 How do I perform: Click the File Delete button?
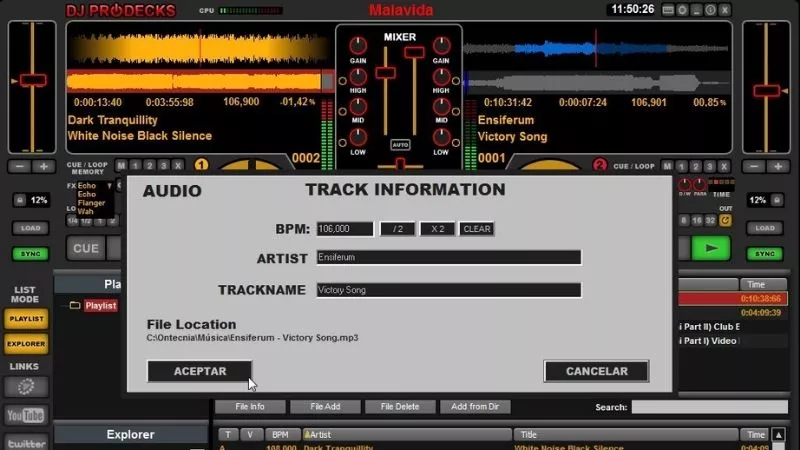pos(400,407)
